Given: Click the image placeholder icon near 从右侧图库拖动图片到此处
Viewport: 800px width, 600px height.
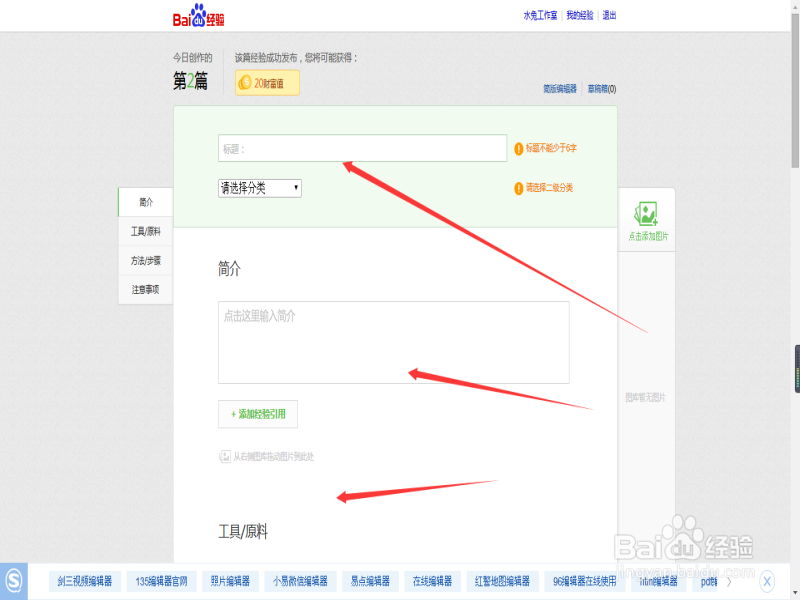Looking at the screenshot, I should [x=224, y=457].
